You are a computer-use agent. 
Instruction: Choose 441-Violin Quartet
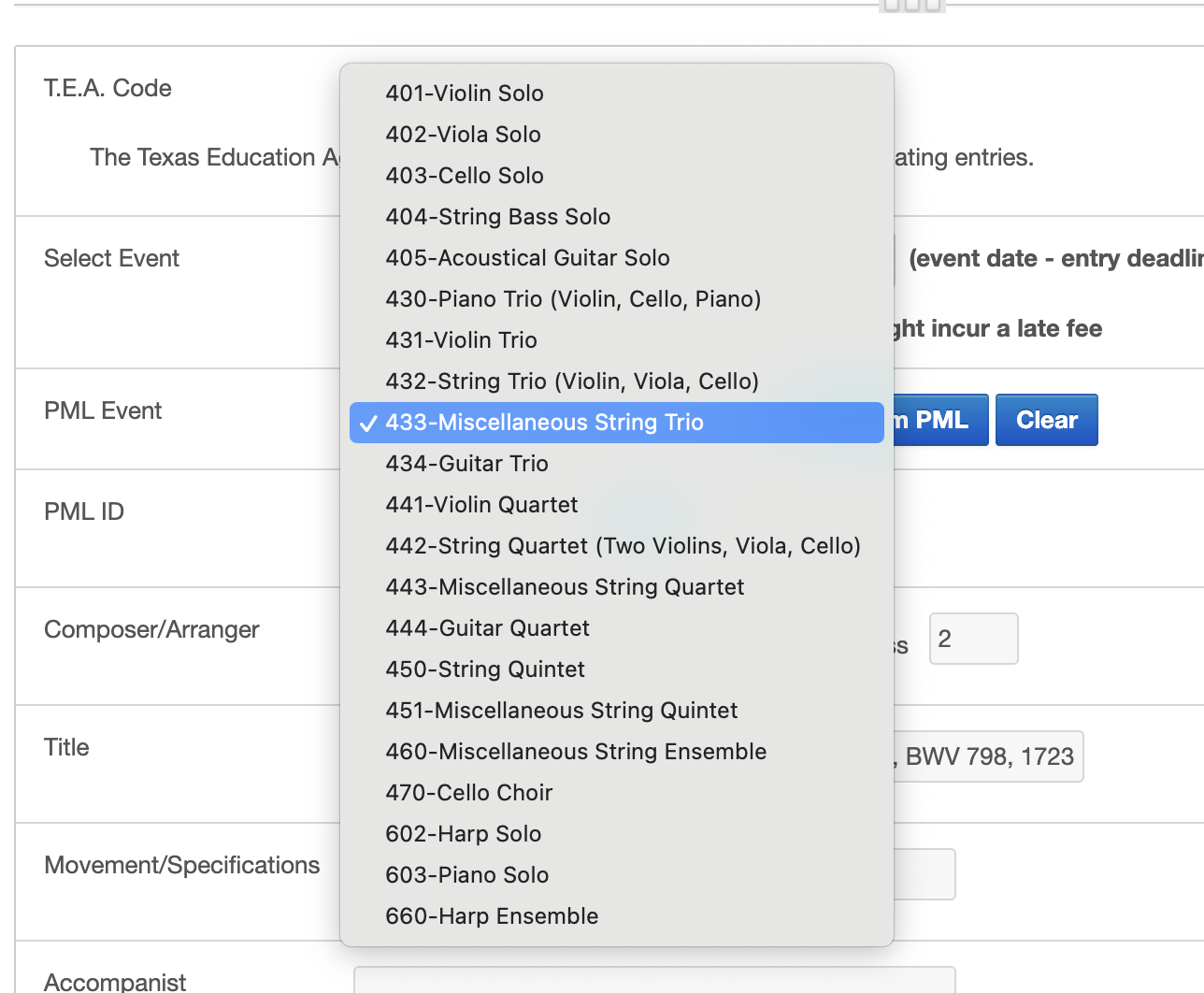click(481, 505)
